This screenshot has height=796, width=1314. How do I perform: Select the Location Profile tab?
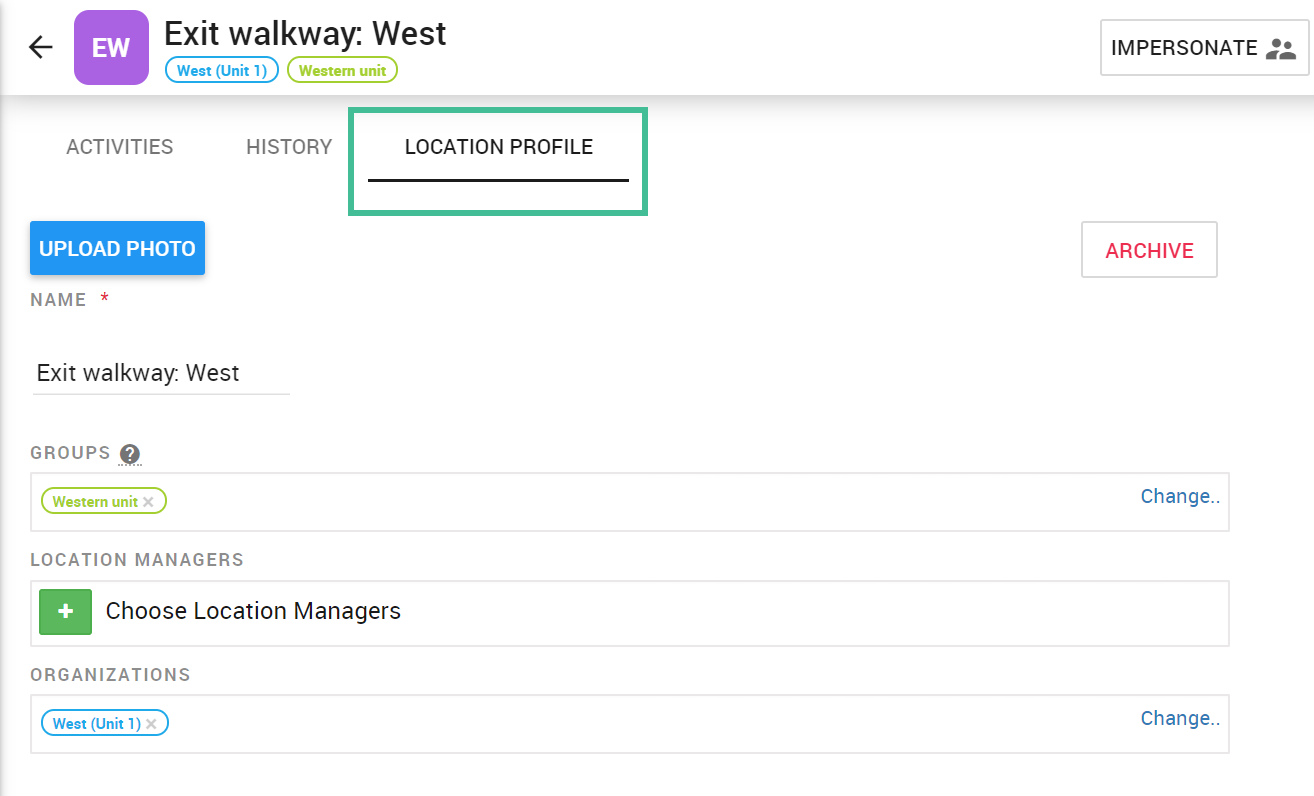click(x=499, y=147)
